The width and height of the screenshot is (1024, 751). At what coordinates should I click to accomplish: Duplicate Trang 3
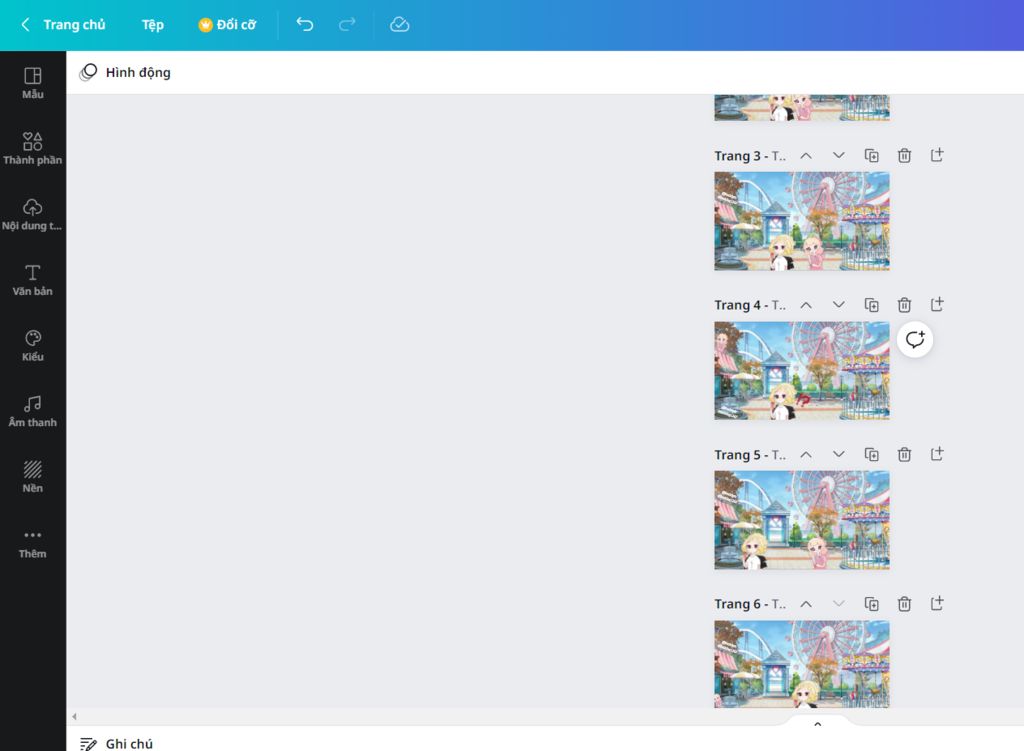[x=871, y=156]
